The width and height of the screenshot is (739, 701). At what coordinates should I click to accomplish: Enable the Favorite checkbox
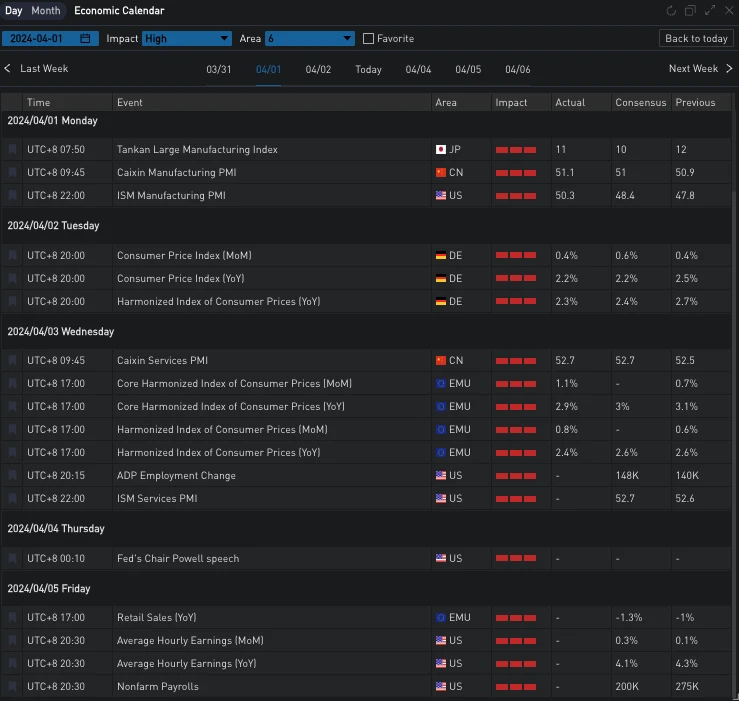click(x=368, y=39)
